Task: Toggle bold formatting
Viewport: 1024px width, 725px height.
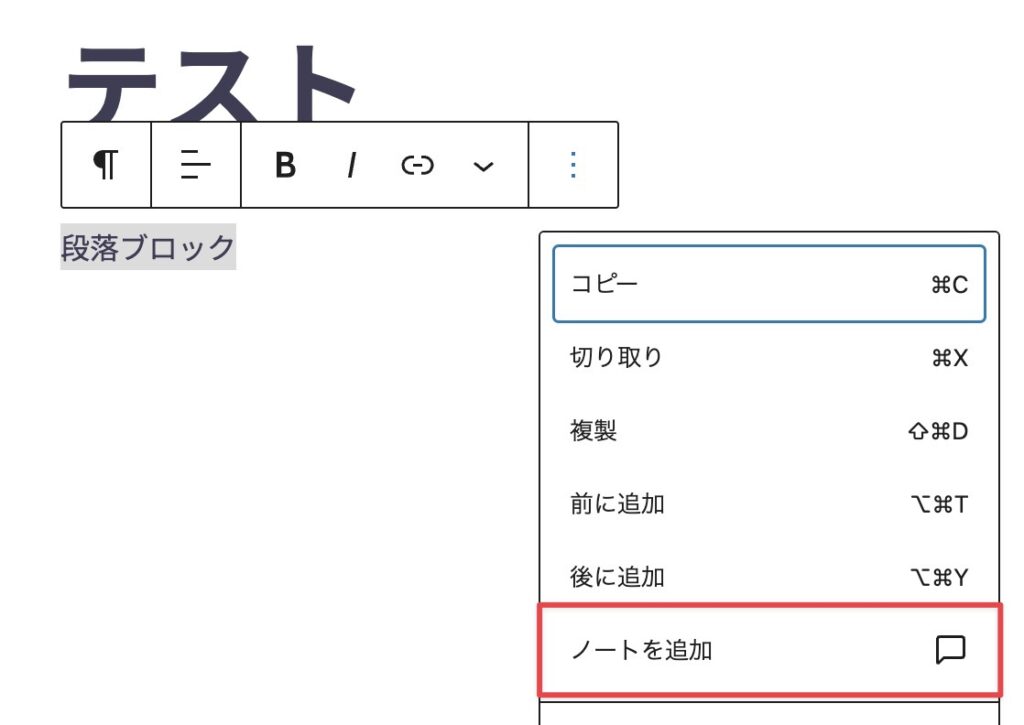Action: pos(285,165)
